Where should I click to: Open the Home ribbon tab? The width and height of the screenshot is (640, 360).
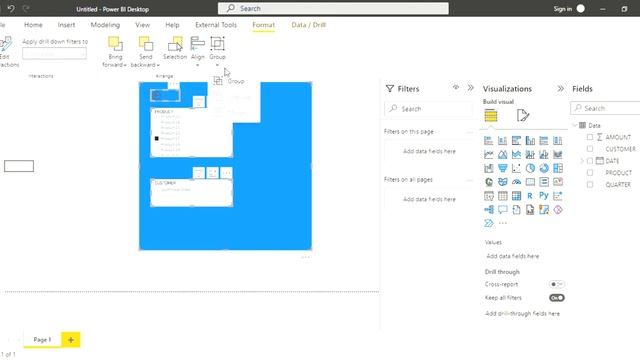[33, 25]
